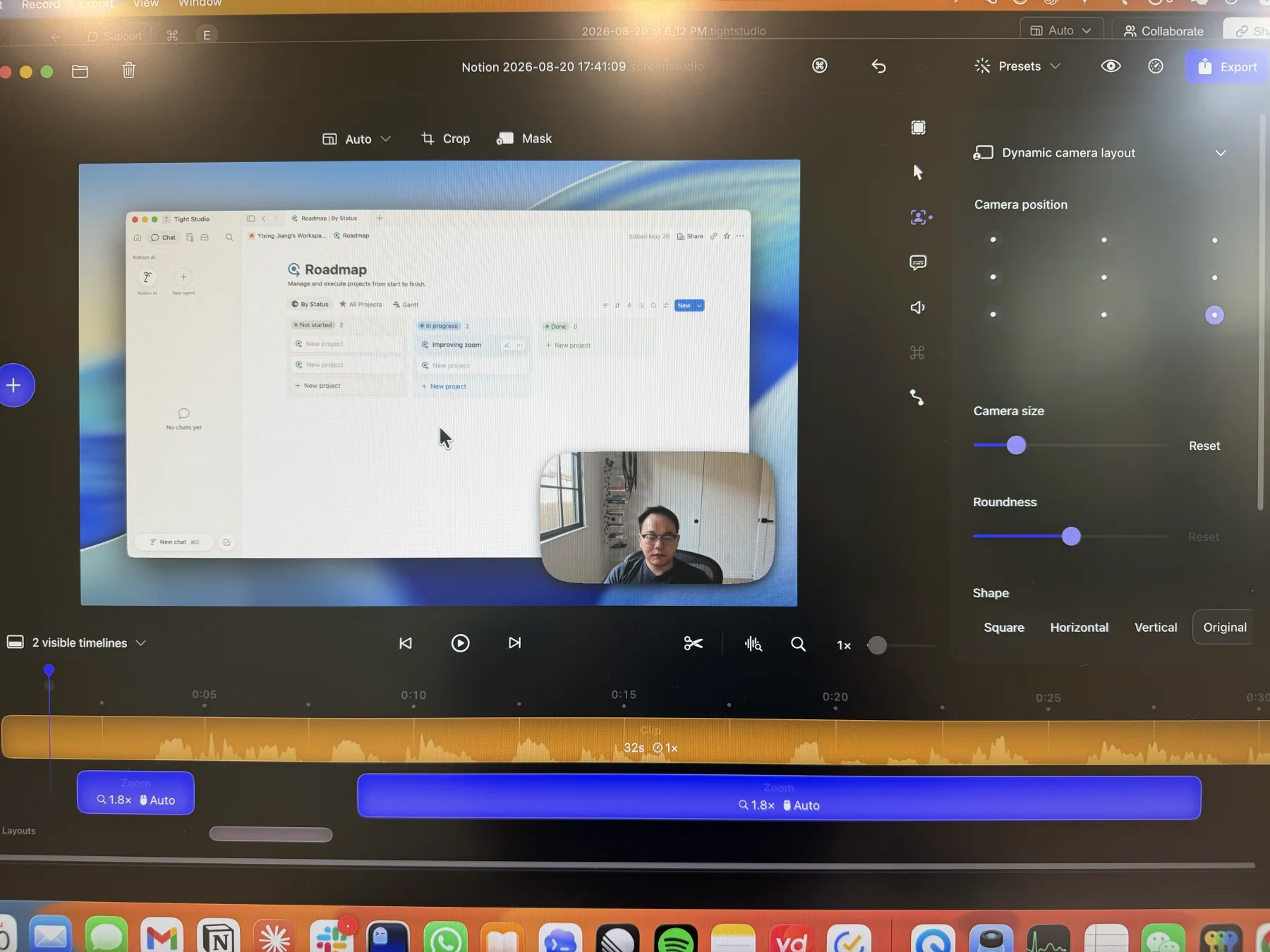Open the speedometer performance icon
Image resolution: width=1270 pixels, height=952 pixels.
(1156, 66)
